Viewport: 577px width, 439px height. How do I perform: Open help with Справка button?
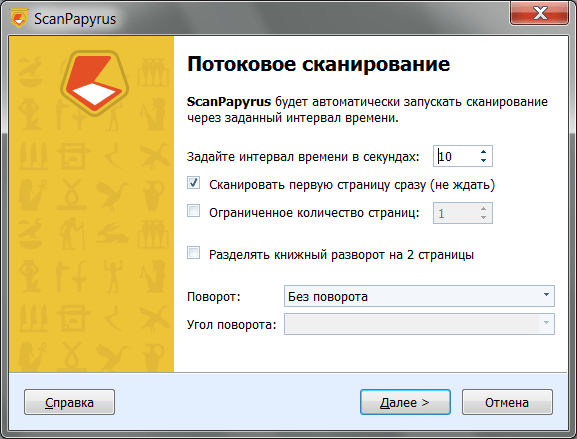point(70,402)
